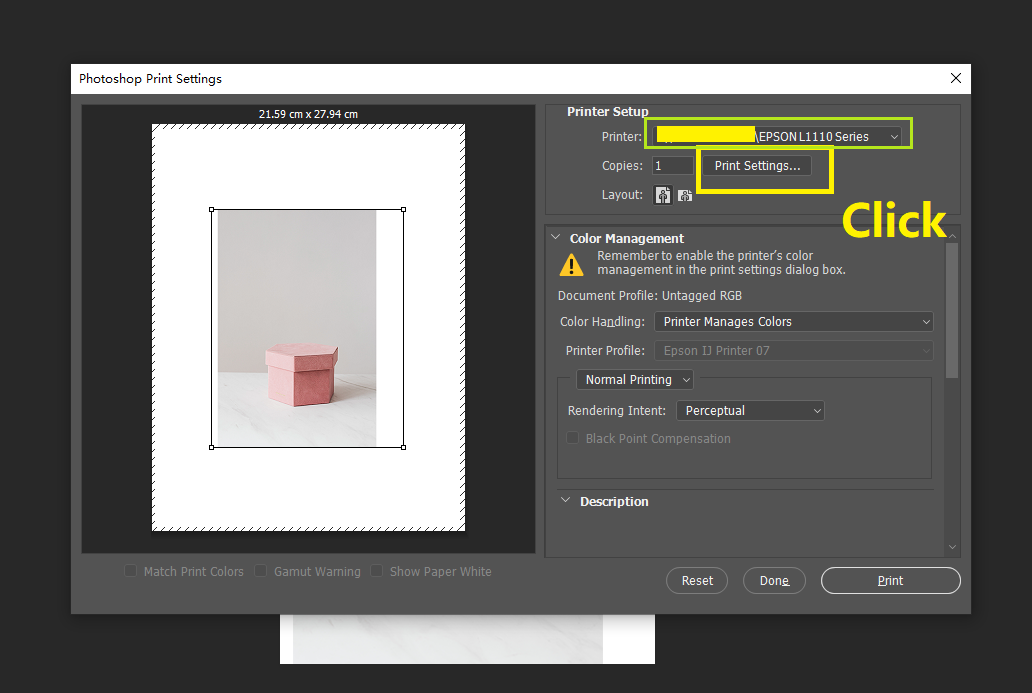
Task: Click bottom-right handle of print preview image
Action: [403, 447]
